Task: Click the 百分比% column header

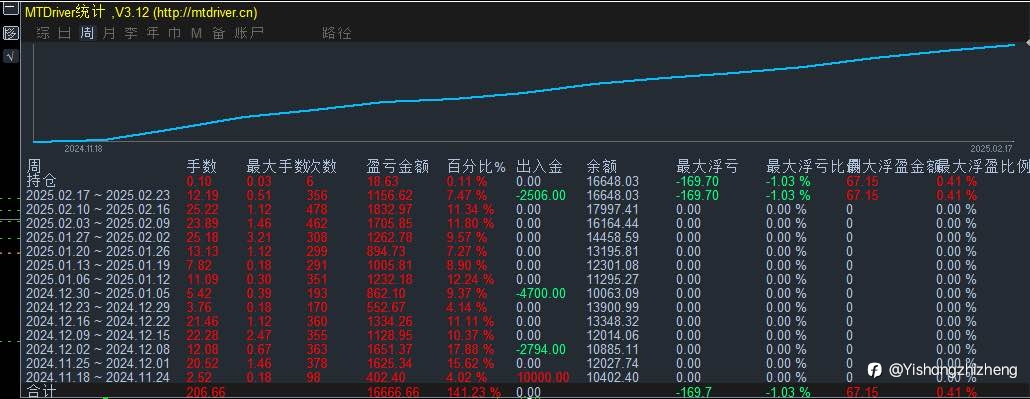Action: point(477,166)
